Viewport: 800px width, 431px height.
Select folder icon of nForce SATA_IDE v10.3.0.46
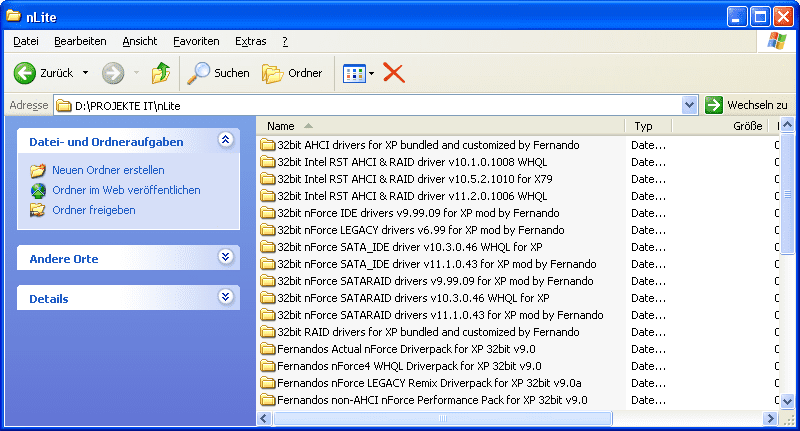[267, 247]
